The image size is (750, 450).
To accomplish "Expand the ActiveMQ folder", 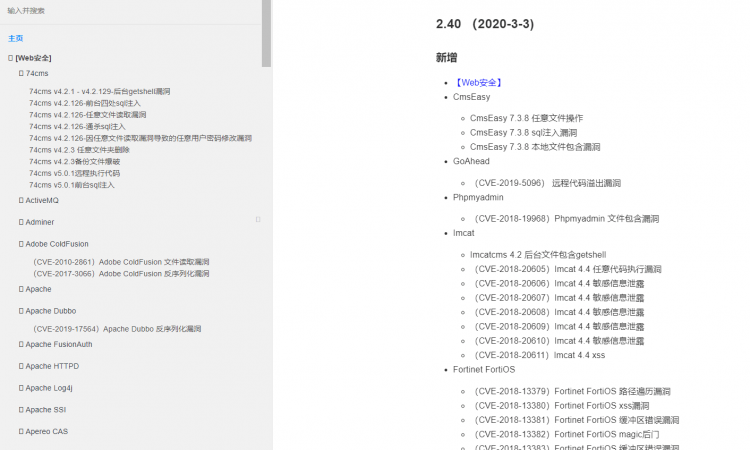I will point(39,200).
